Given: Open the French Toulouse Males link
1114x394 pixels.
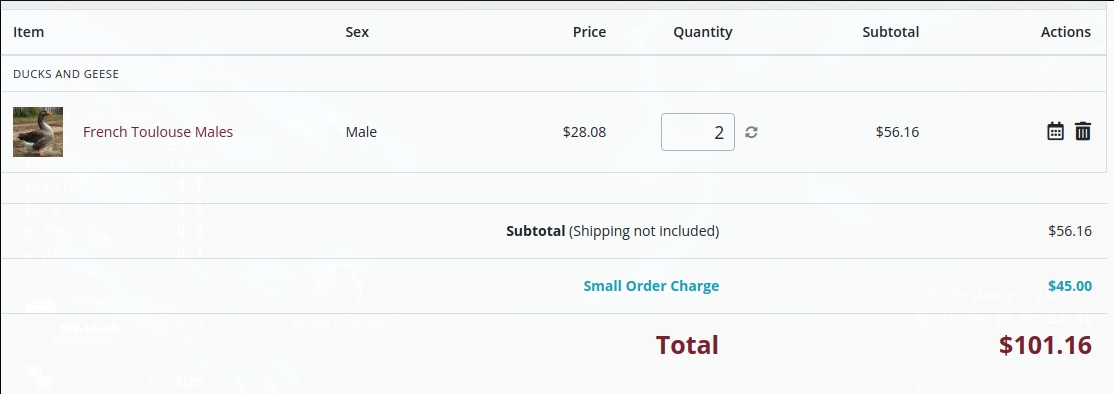Looking at the screenshot, I should pyautogui.click(x=158, y=132).
